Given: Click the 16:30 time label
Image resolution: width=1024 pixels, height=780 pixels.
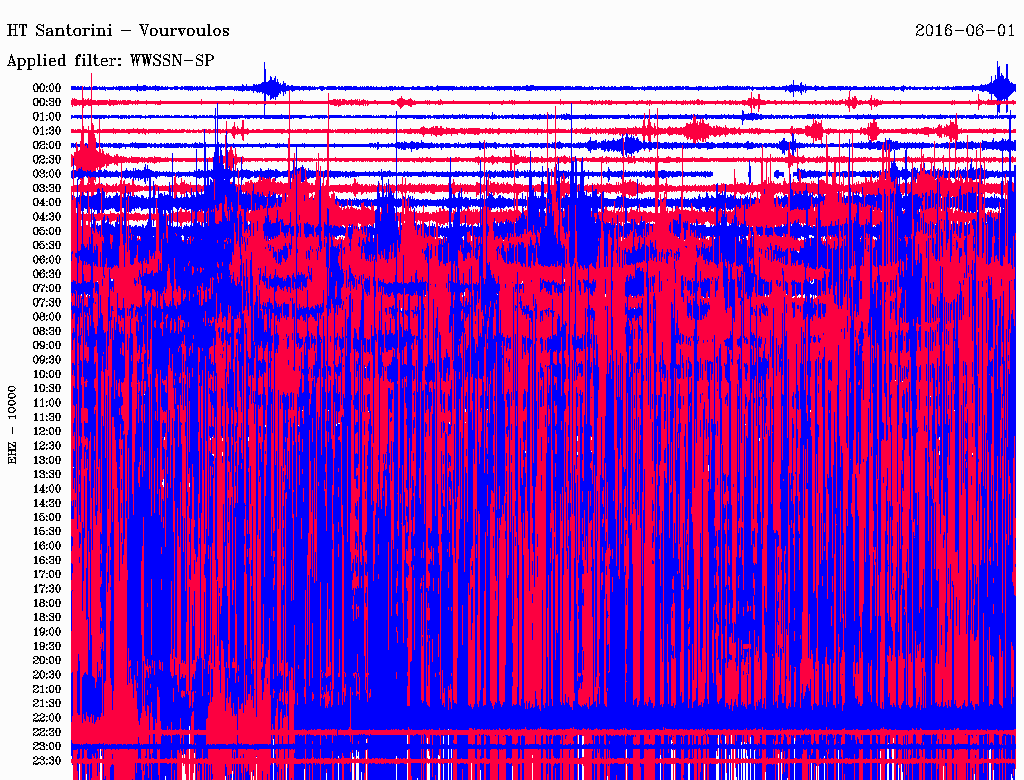Looking at the screenshot, I should click(x=47, y=560).
